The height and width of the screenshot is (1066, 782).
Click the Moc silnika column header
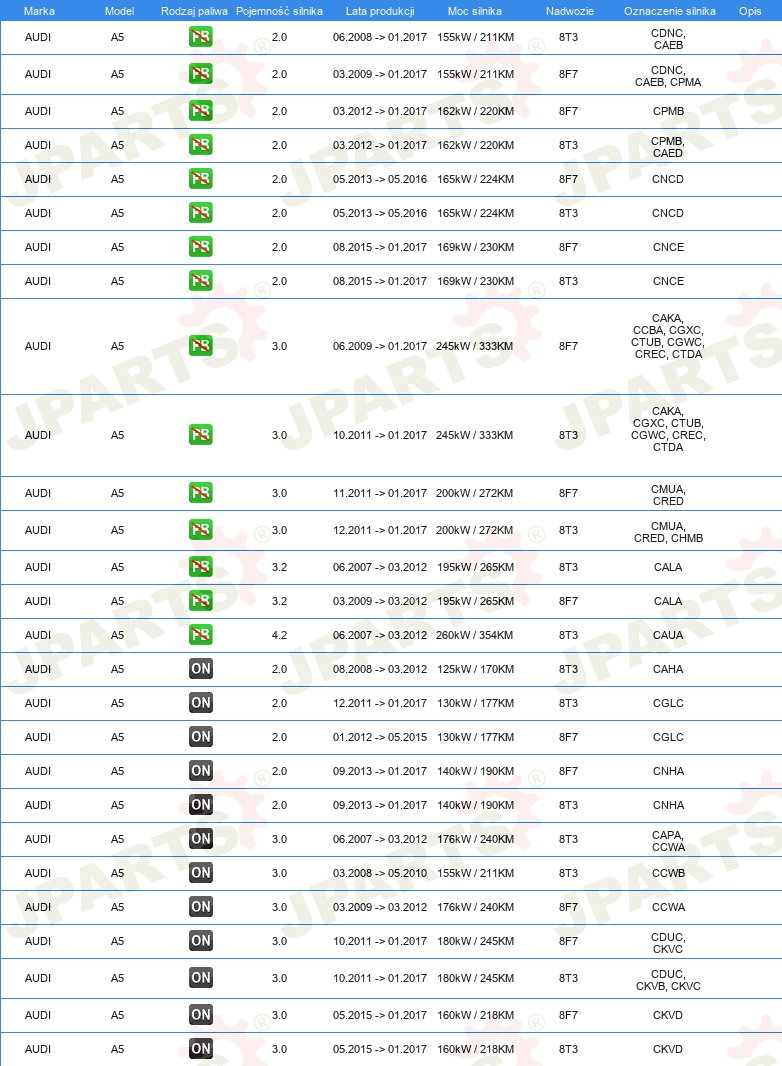[x=475, y=11]
